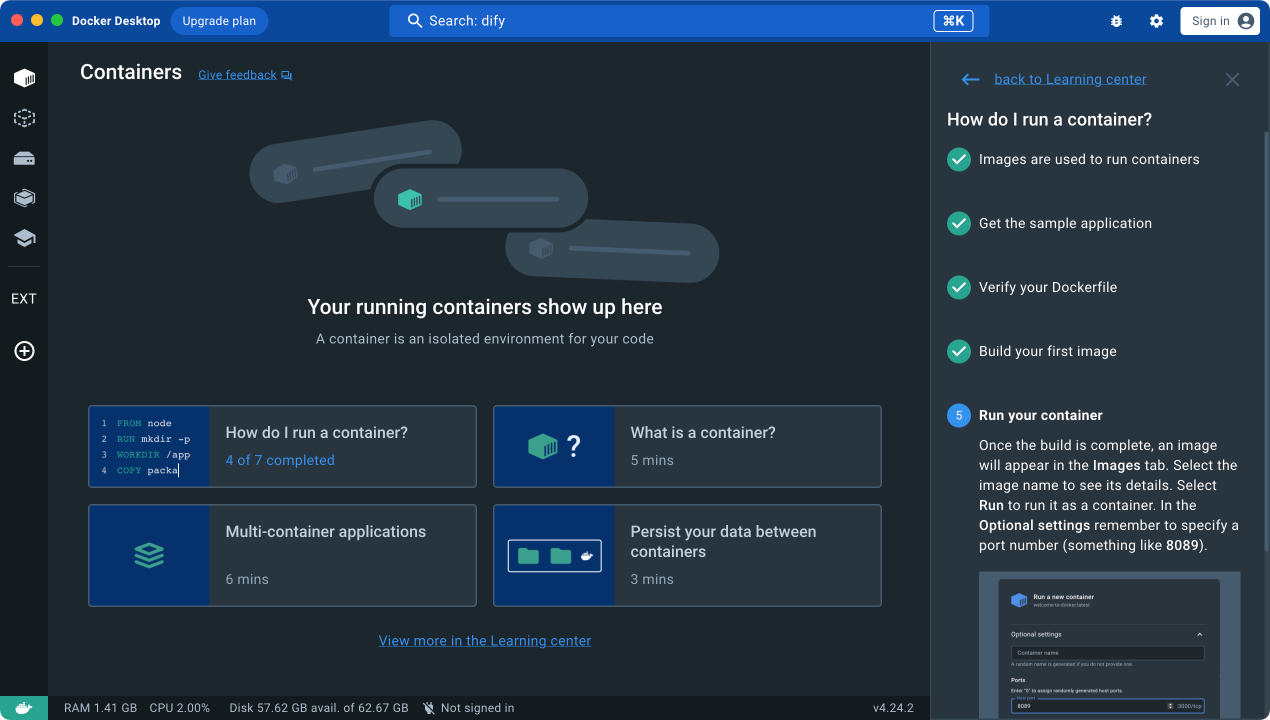Open Persist your data between containers card
This screenshot has height=720, width=1270.
click(x=687, y=555)
